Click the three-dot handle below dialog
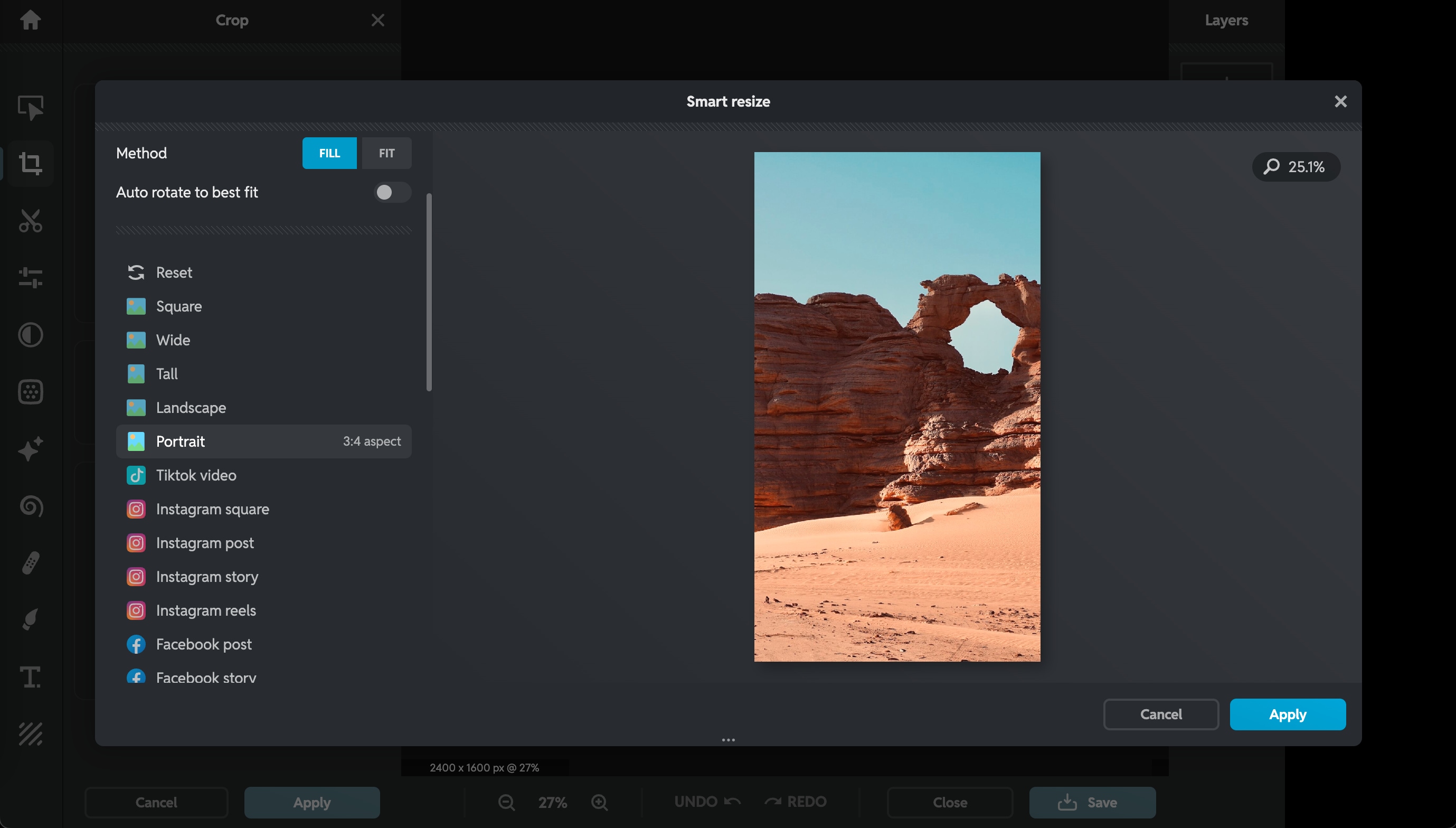This screenshot has height=828, width=1456. tap(727, 740)
